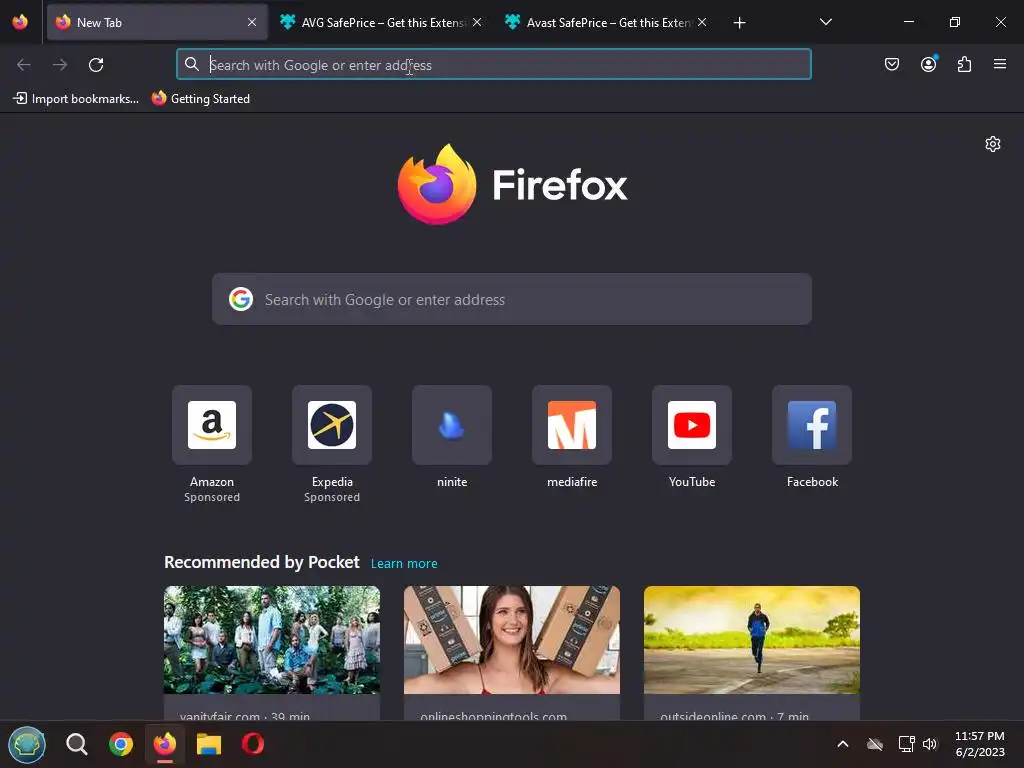Open the onlineshoppingtools.com story thumbnail
The height and width of the screenshot is (768, 1024).
(512, 640)
